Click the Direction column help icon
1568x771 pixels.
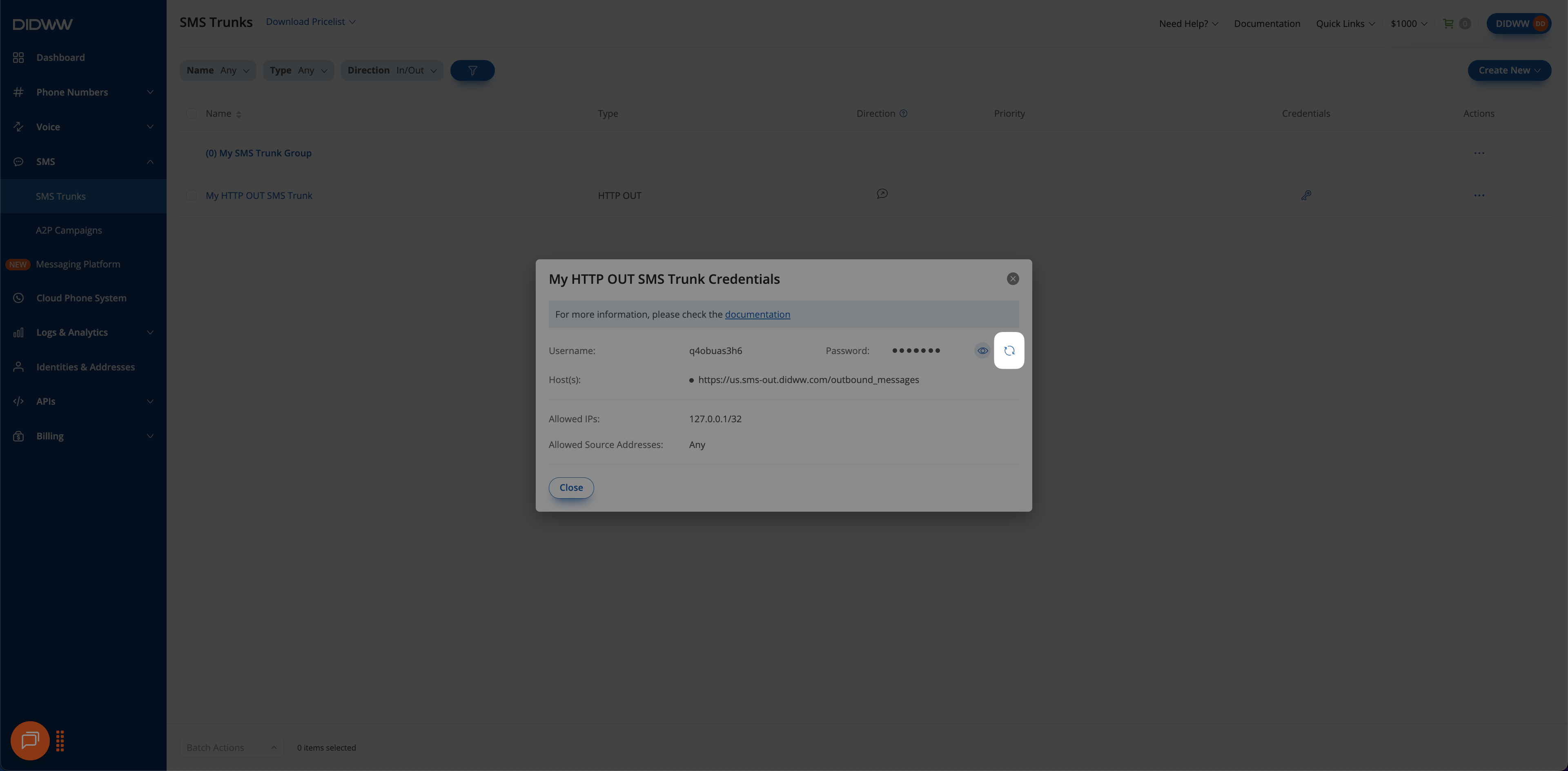click(x=903, y=113)
